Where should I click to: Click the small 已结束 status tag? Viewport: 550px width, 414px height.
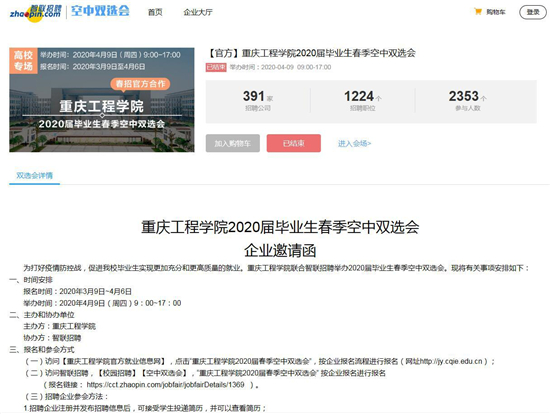pyautogui.click(x=216, y=67)
